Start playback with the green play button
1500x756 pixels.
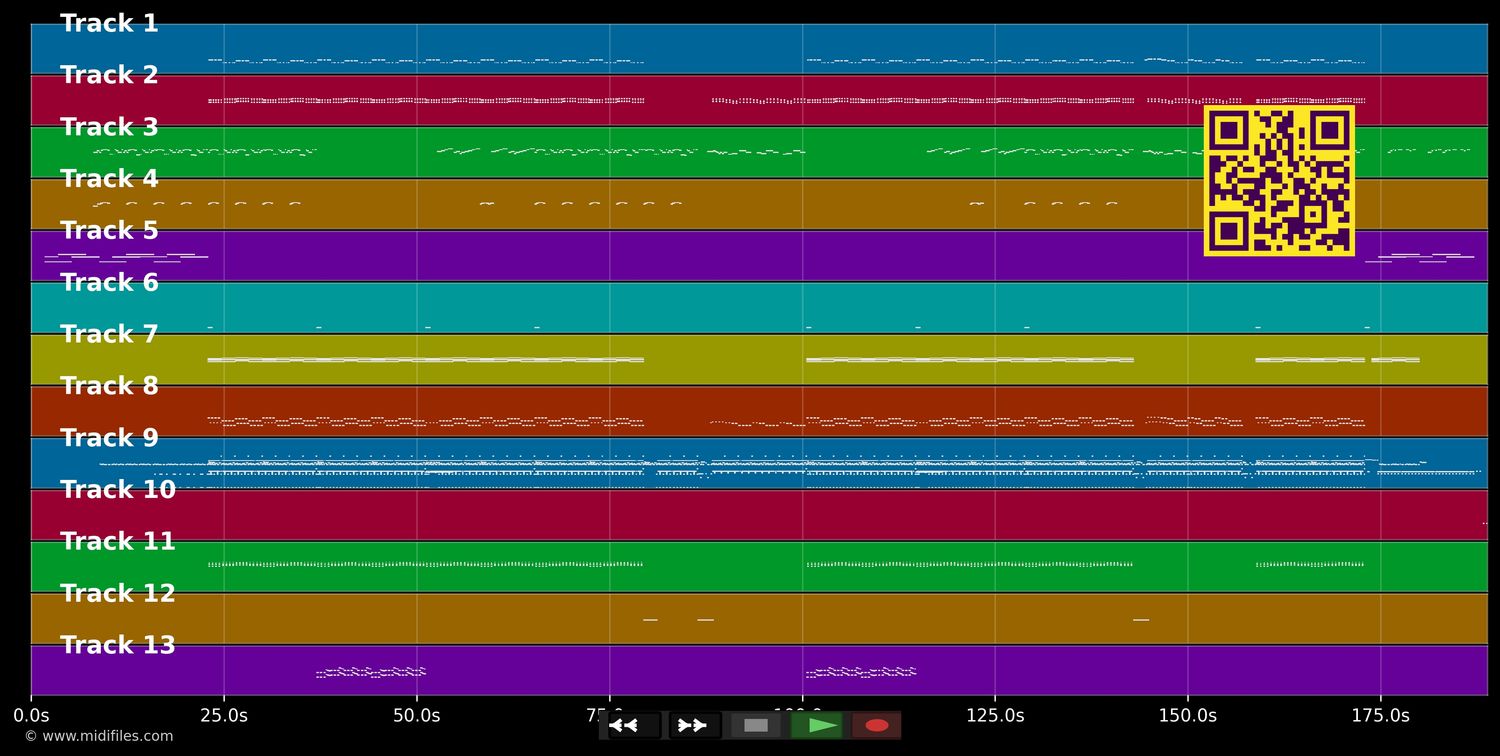pyautogui.click(x=817, y=725)
